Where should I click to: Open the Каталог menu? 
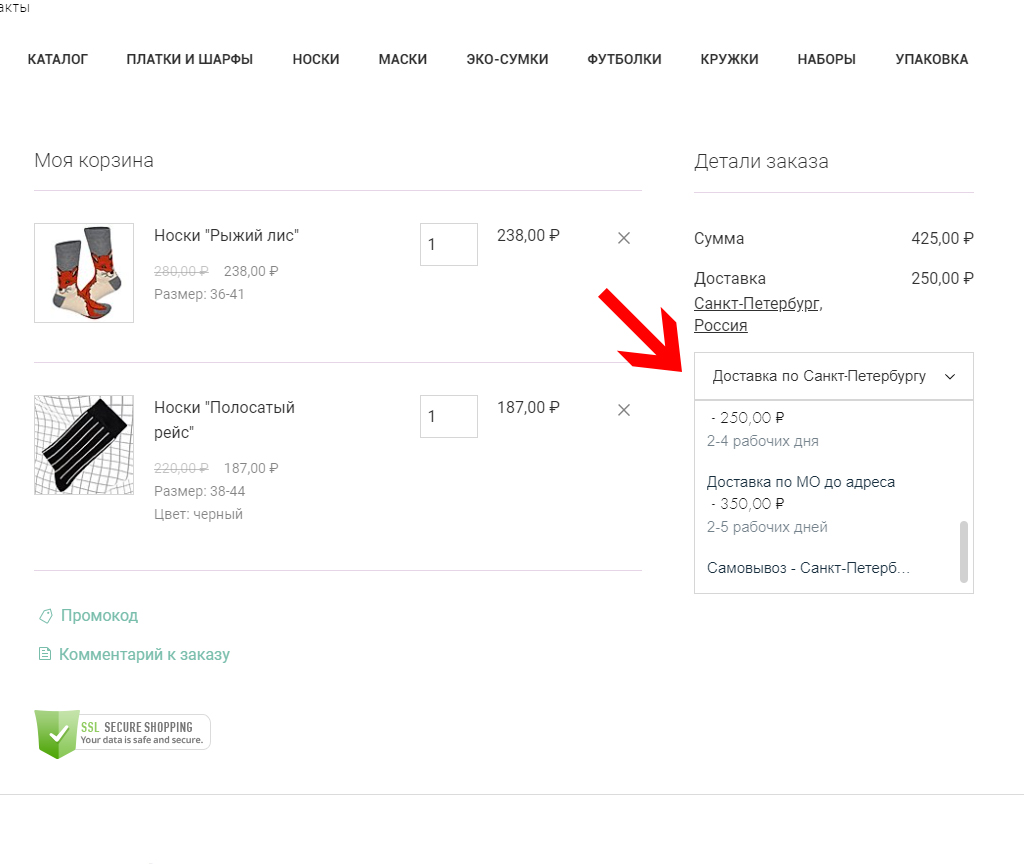pos(58,59)
